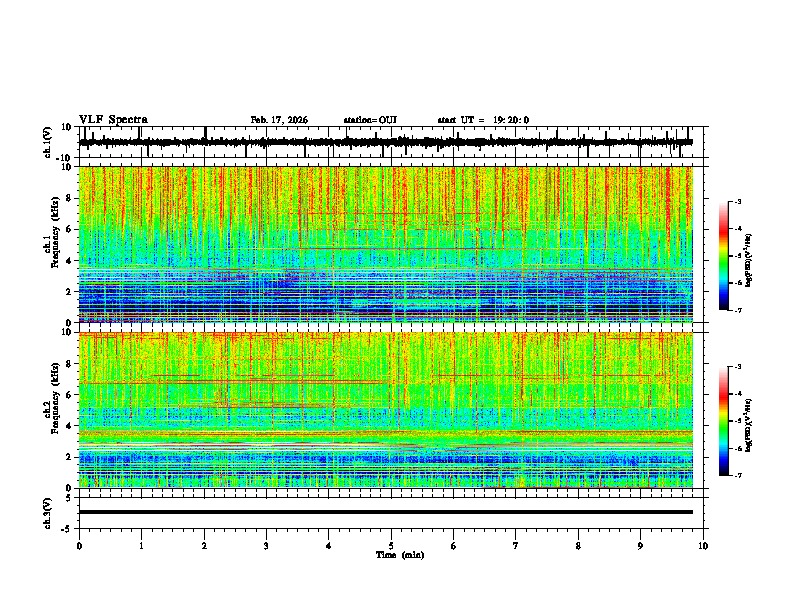Viewport: 792px width, 612px height.
Task: Click the ch.1 spectrogram color scale bar
Action: coord(724,256)
